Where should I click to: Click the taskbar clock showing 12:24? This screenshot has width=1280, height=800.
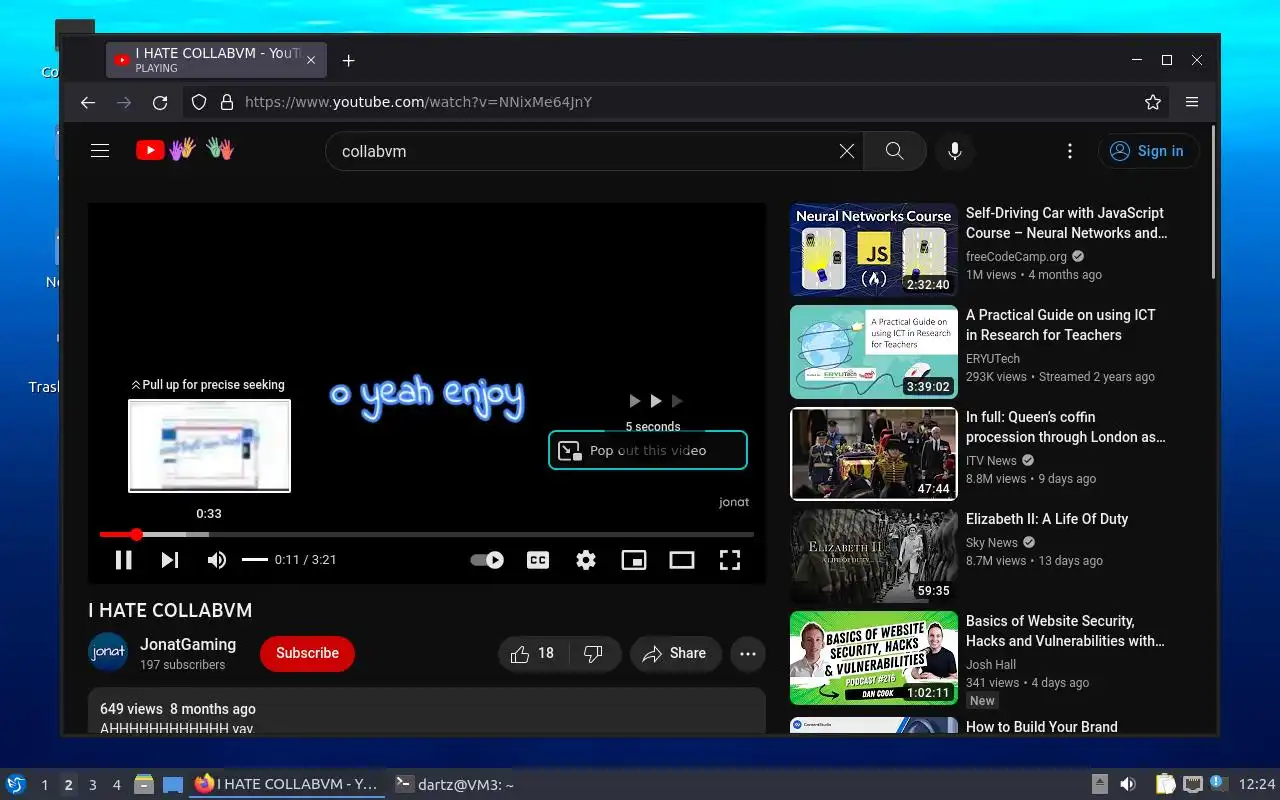(1257, 785)
